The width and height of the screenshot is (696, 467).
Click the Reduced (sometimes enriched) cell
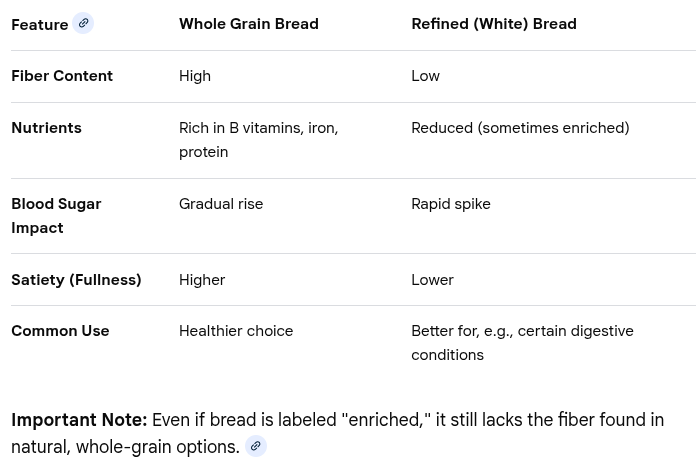coord(520,128)
